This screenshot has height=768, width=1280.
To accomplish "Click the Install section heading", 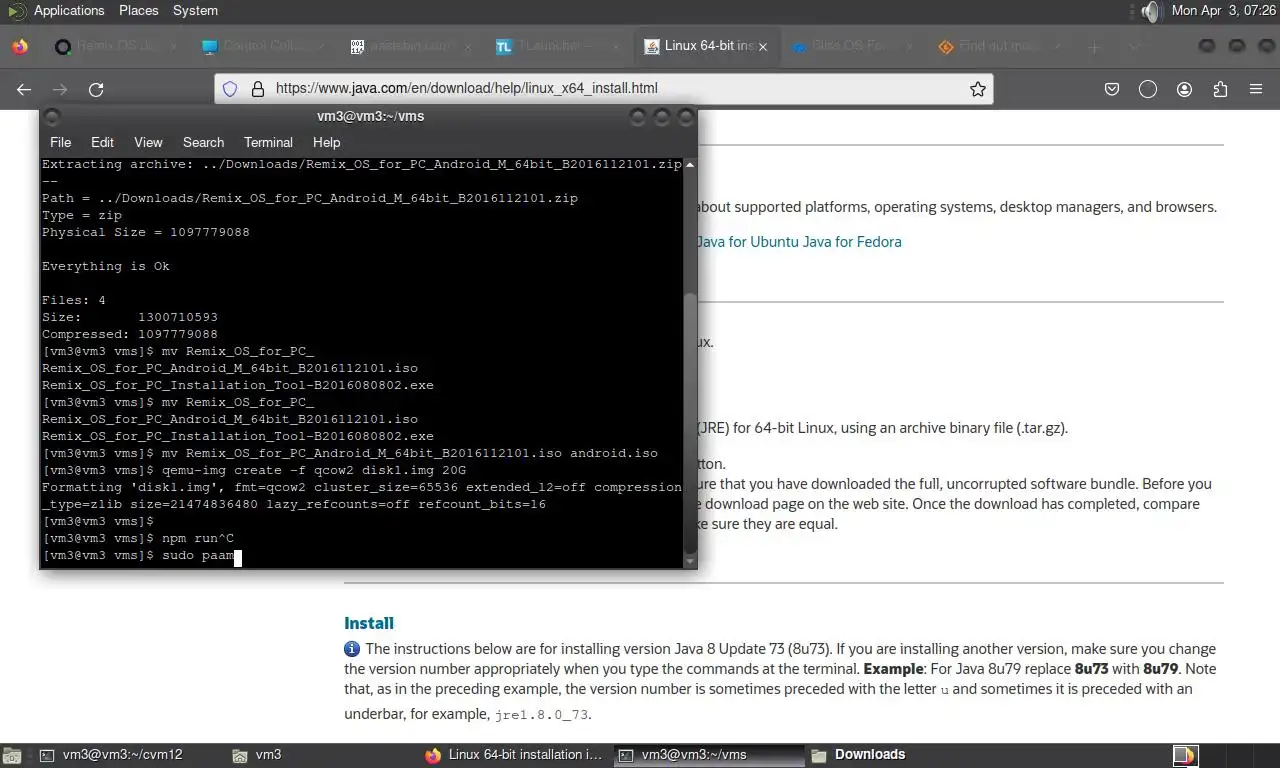I will point(369,623).
